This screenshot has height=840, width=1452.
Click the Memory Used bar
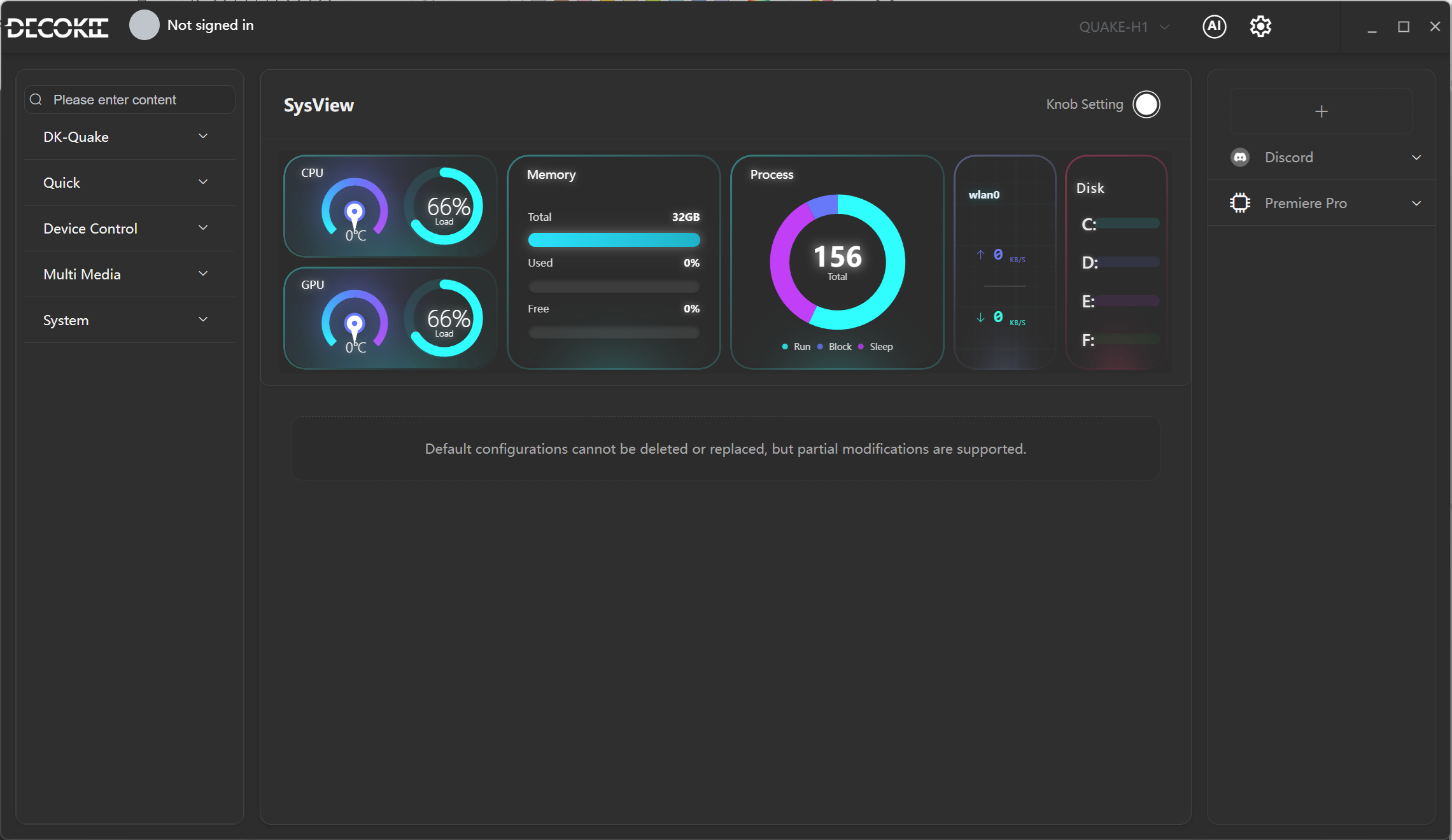click(614, 286)
